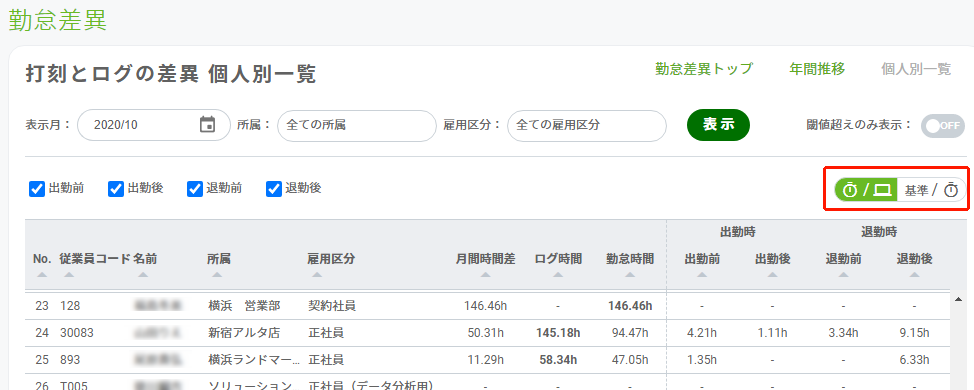Click the 横浜ランドマー… department cell
The height and width of the screenshot is (390, 974).
coord(254,360)
